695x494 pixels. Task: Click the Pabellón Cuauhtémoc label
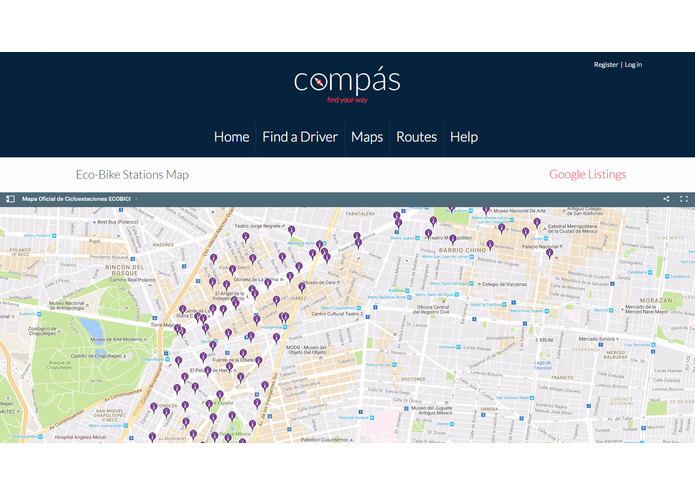(325, 440)
